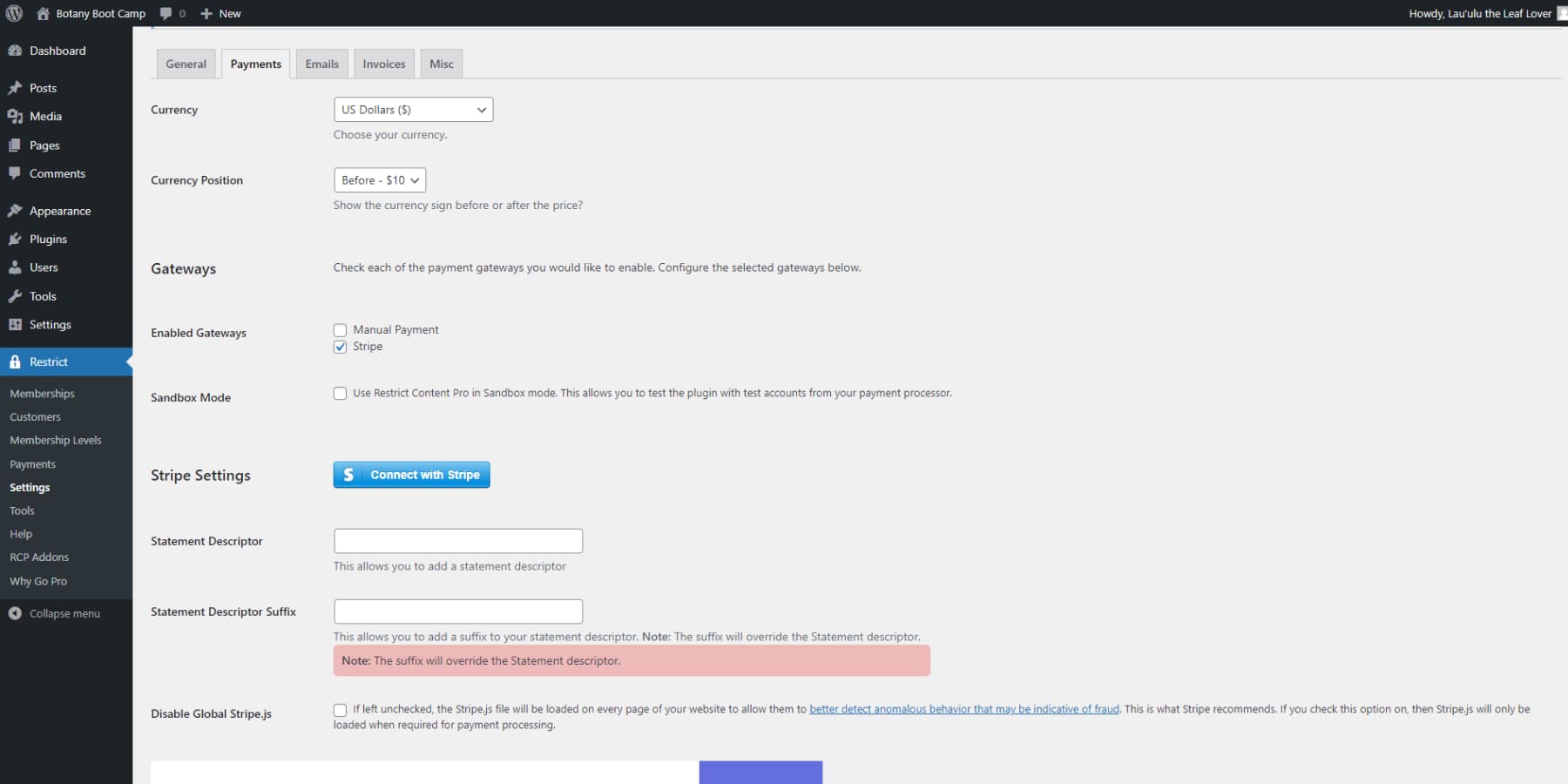Click the Statement Descriptor input field
Image resolution: width=1568 pixels, height=784 pixels.
click(457, 540)
